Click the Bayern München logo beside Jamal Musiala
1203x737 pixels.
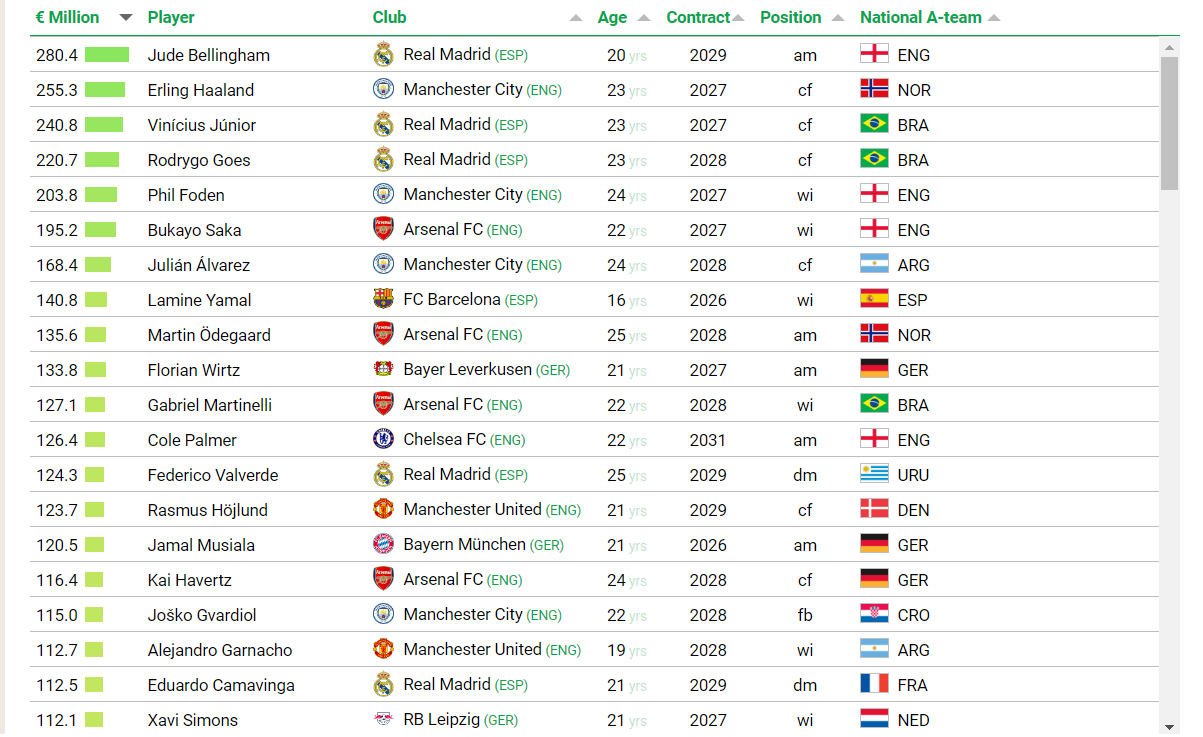pyautogui.click(x=383, y=544)
